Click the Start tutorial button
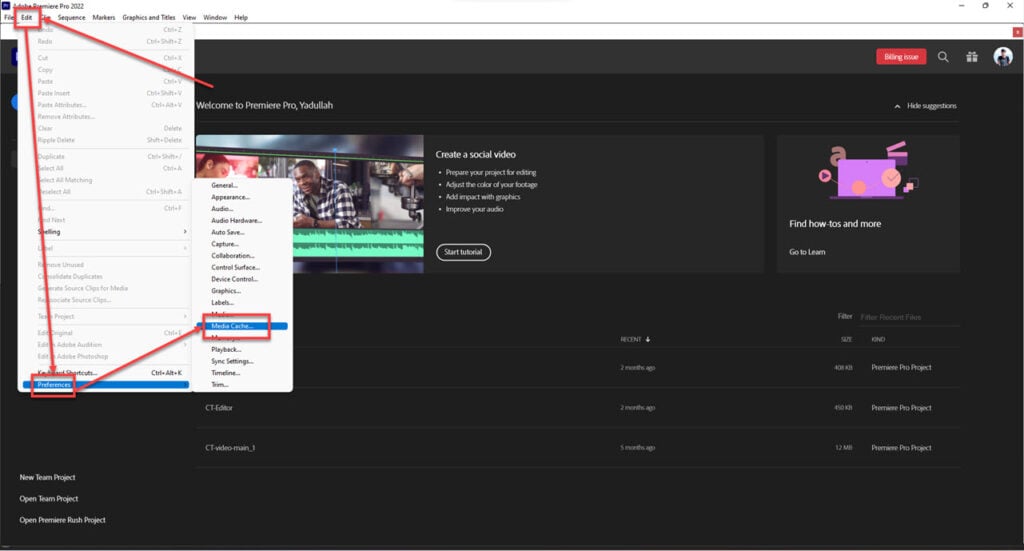1024x551 pixels. point(463,252)
